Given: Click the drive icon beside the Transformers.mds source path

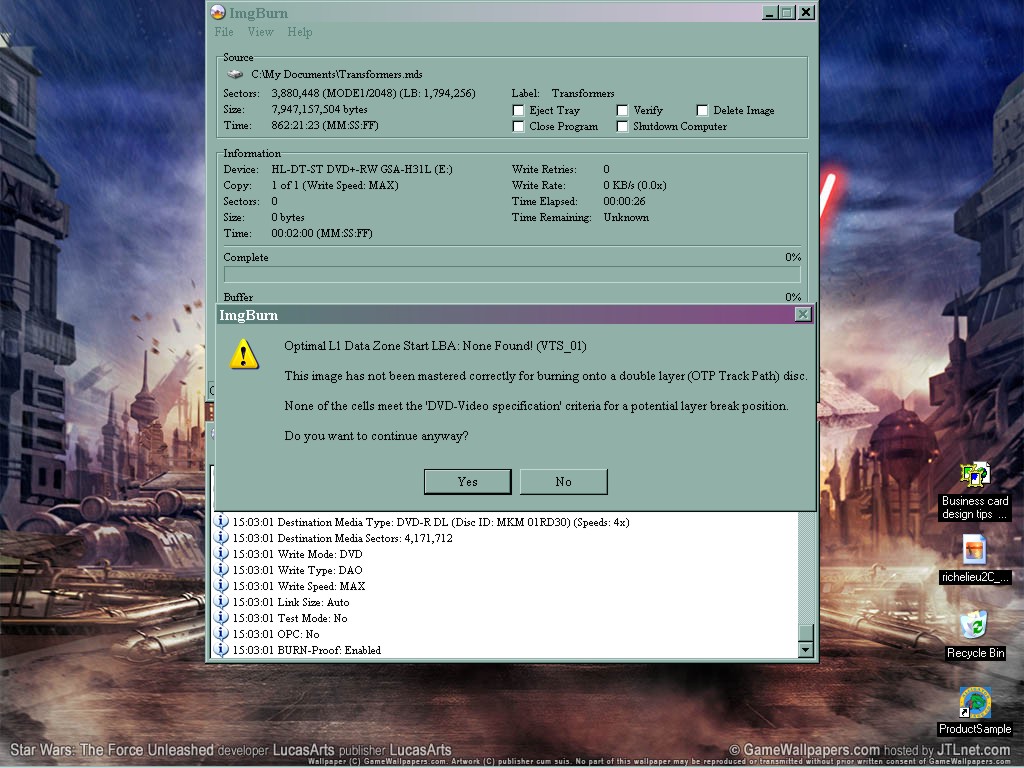Looking at the screenshot, I should click(x=235, y=74).
